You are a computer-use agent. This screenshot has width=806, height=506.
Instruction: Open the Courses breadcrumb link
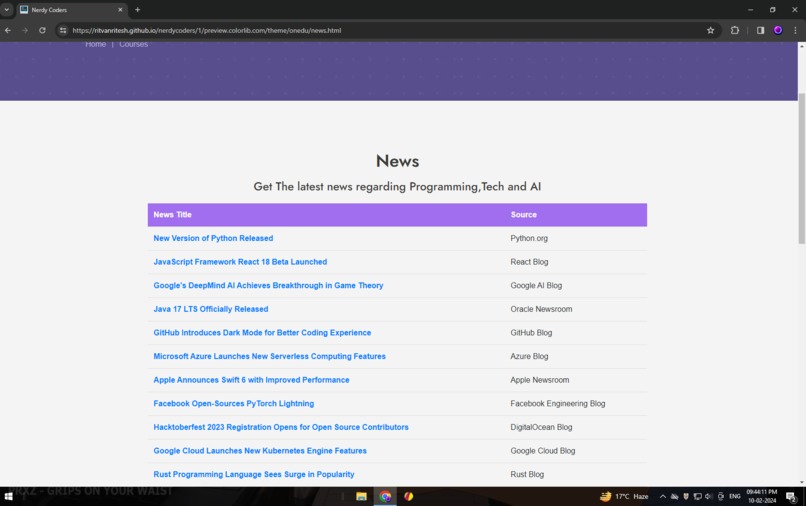(x=134, y=44)
